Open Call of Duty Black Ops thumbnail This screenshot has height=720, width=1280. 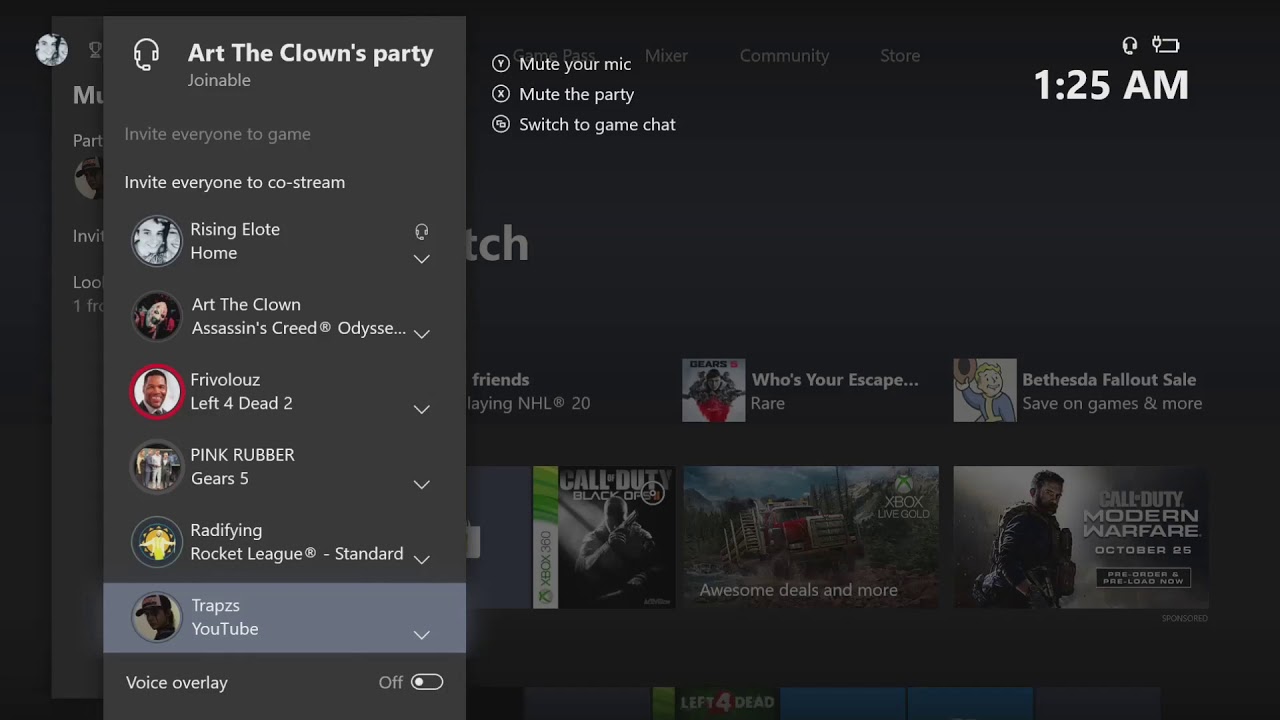click(604, 537)
